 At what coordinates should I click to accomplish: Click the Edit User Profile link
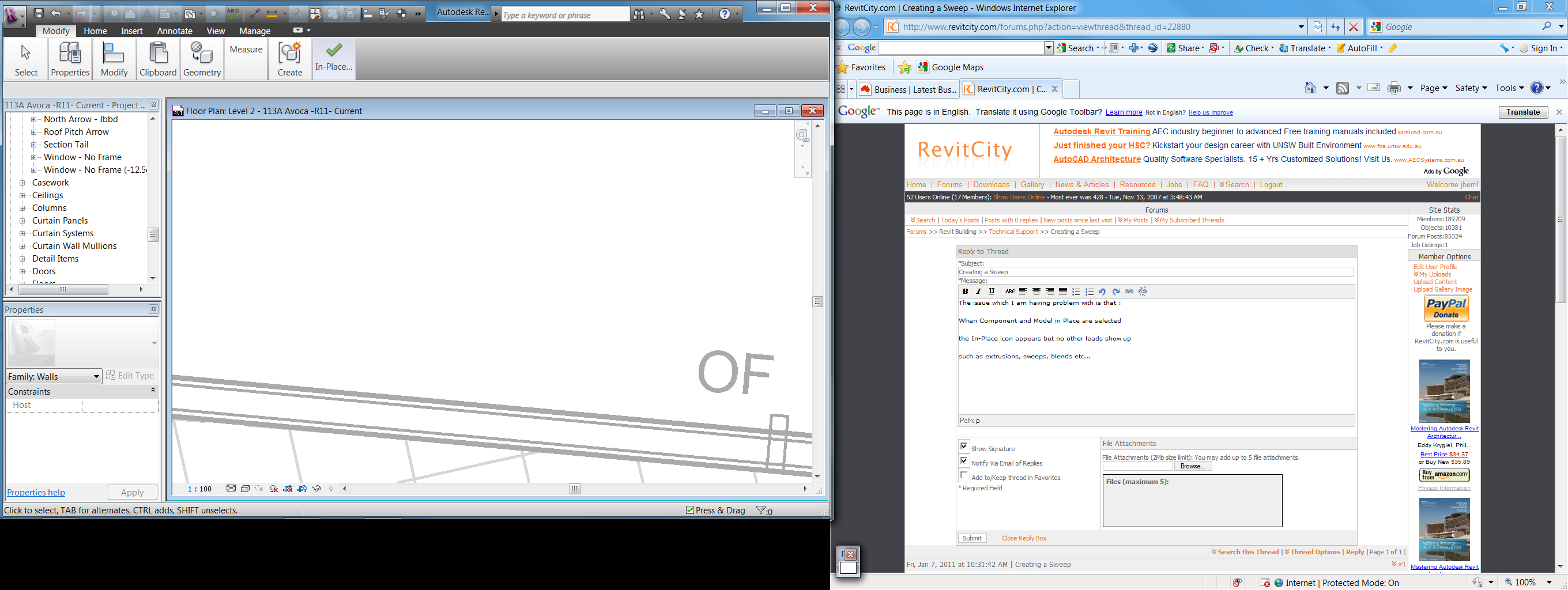coord(1435,267)
